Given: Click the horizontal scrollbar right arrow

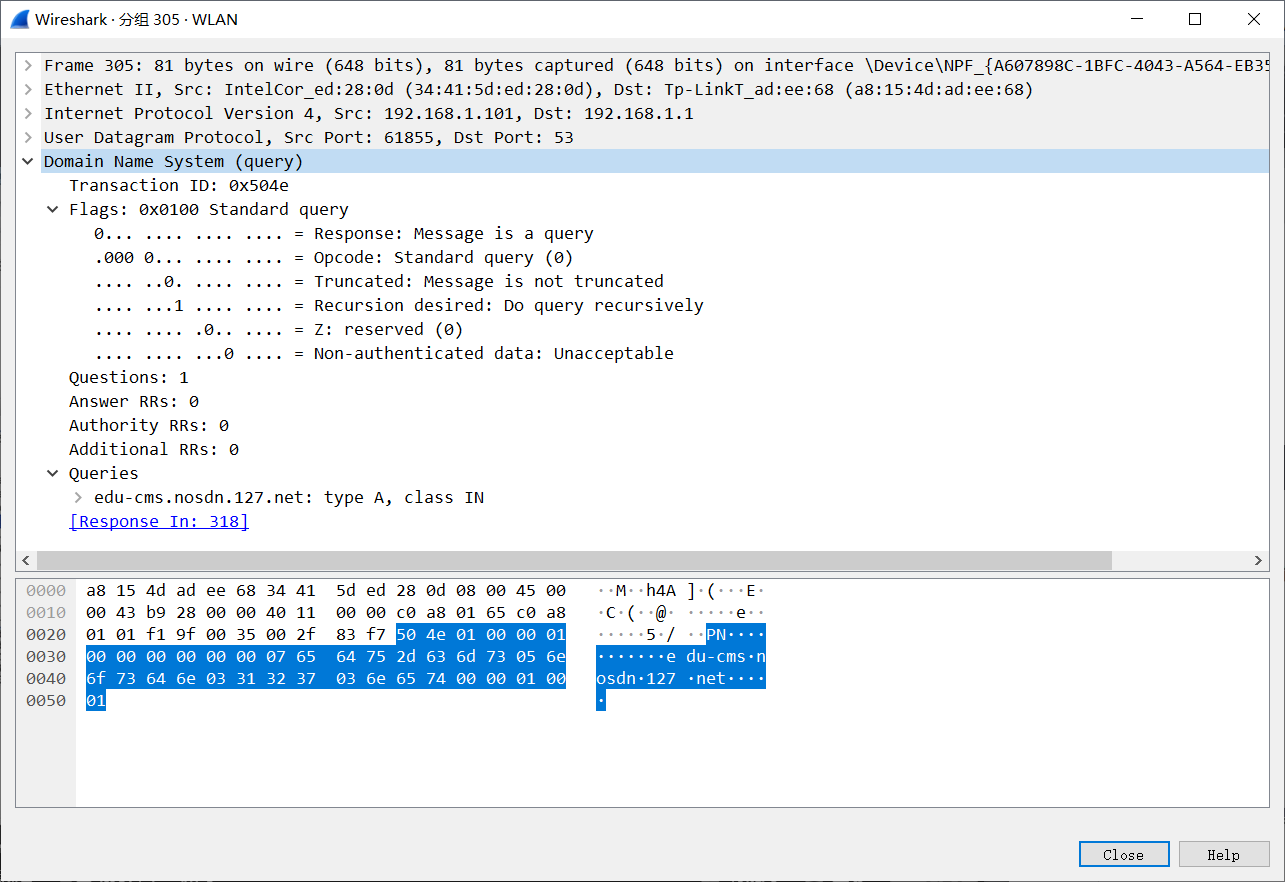Looking at the screenshot, I should pos(1260,561).
